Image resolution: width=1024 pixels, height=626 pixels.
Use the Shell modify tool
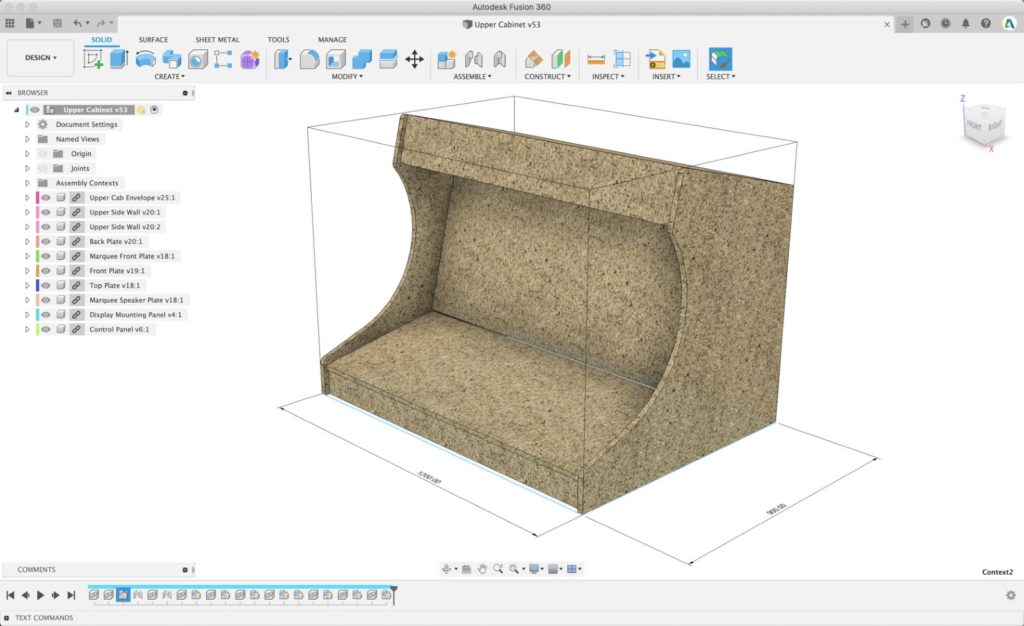(336, 60)
